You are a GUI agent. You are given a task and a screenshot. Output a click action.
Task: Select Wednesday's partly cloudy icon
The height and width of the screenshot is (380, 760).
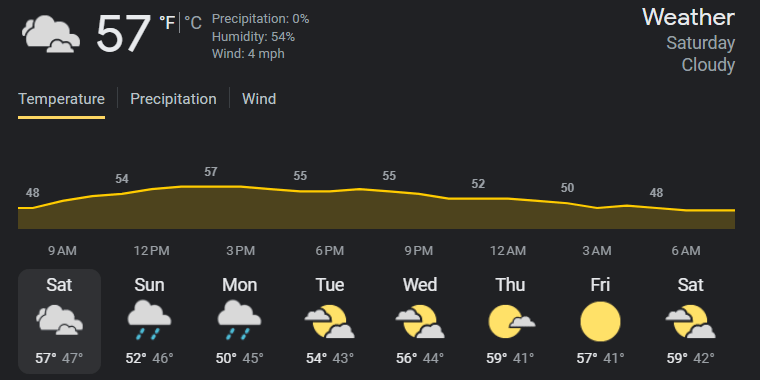[x=420, y=321]
